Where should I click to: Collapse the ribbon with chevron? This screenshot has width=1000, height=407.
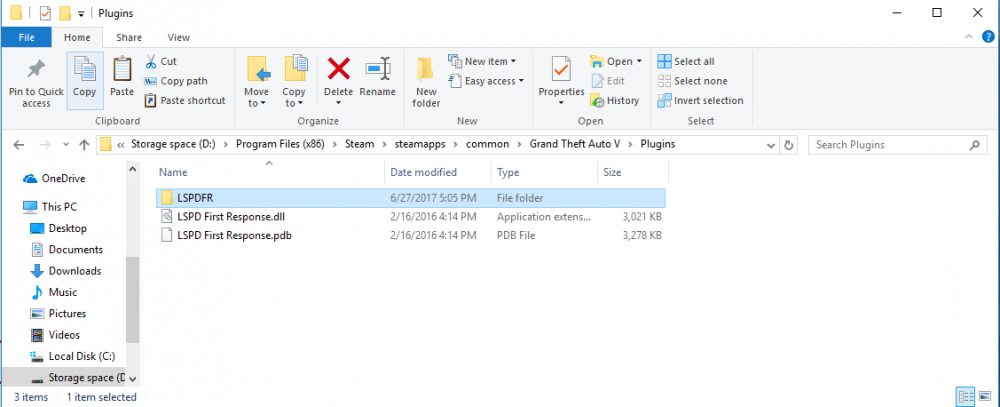(x=970, y=38)
